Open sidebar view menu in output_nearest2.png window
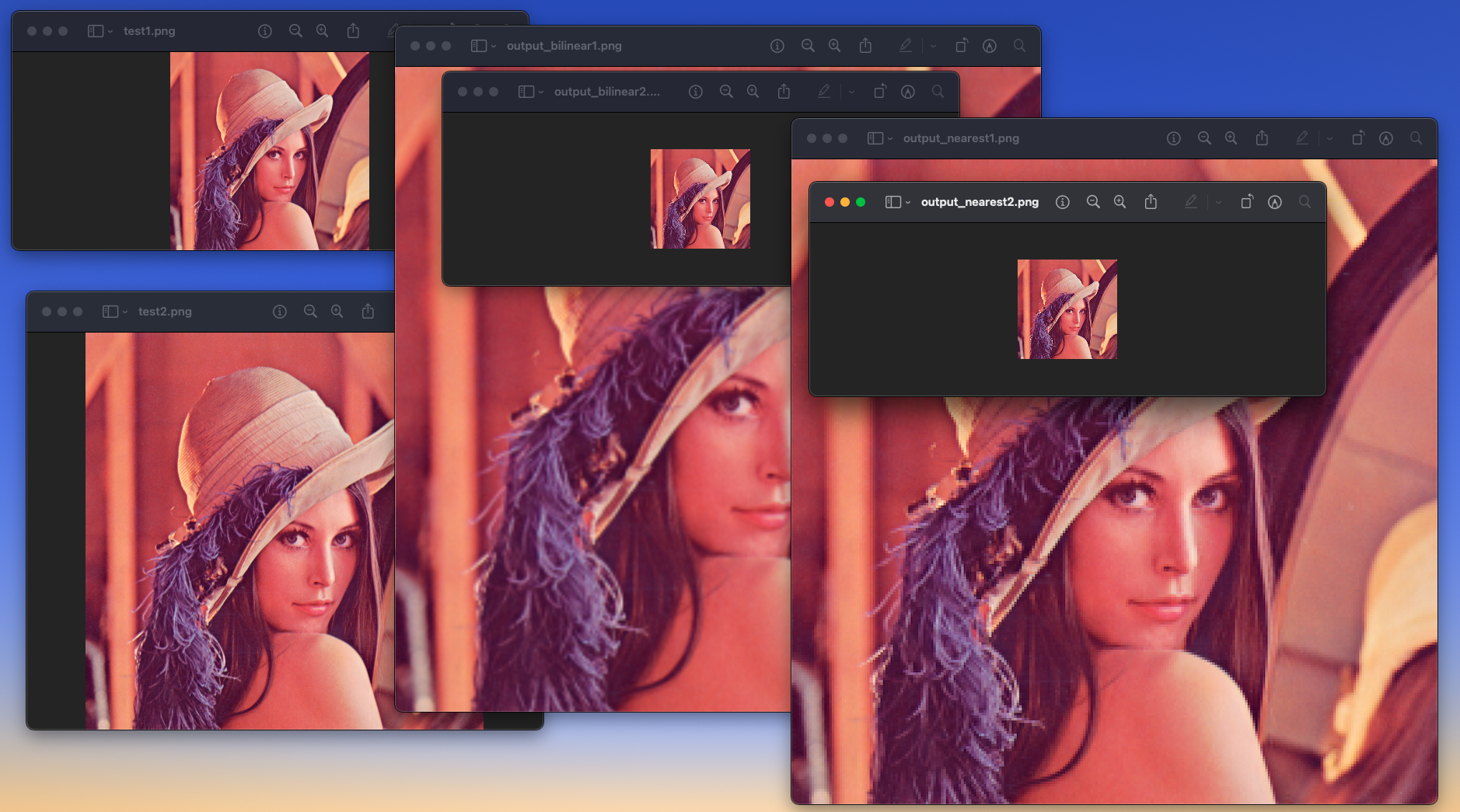1460x812 pixels. (908, 202)
